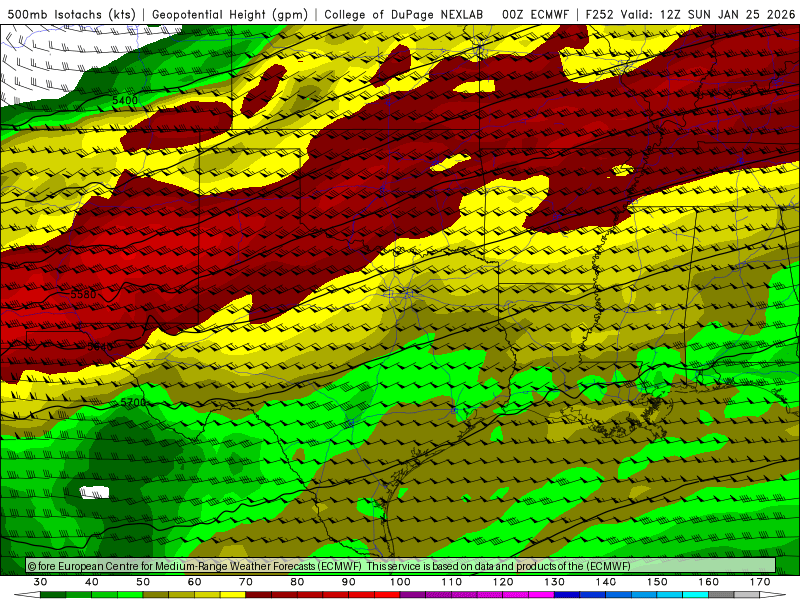Click the ECMWF copyright notice text
The image size is (800, 600).
pos(329,566)
